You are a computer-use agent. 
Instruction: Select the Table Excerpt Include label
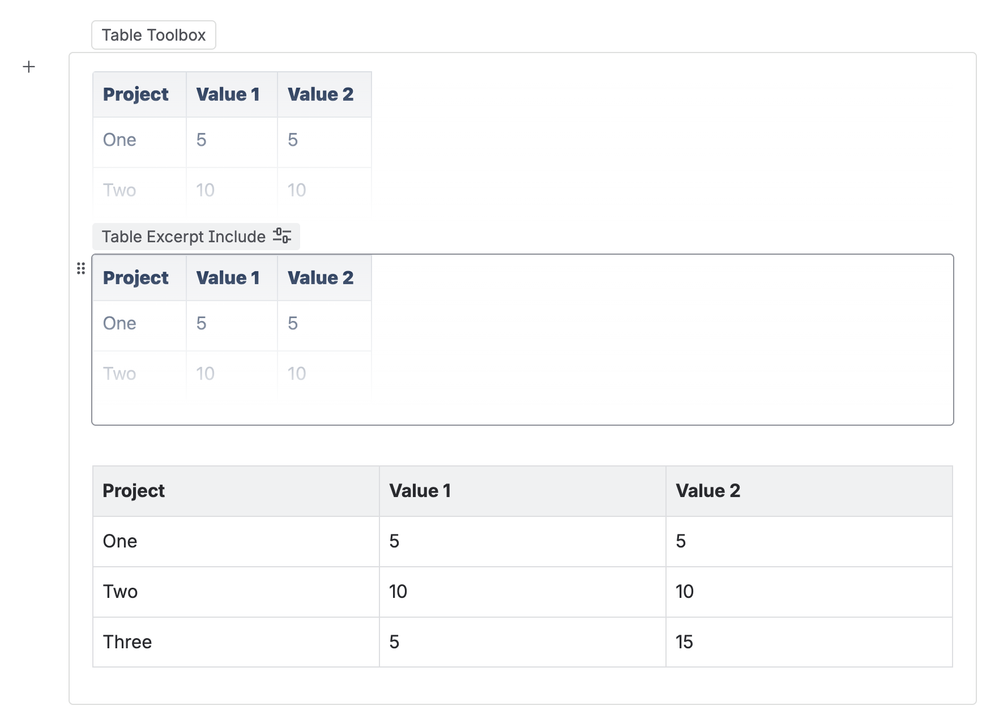(183, 237)
